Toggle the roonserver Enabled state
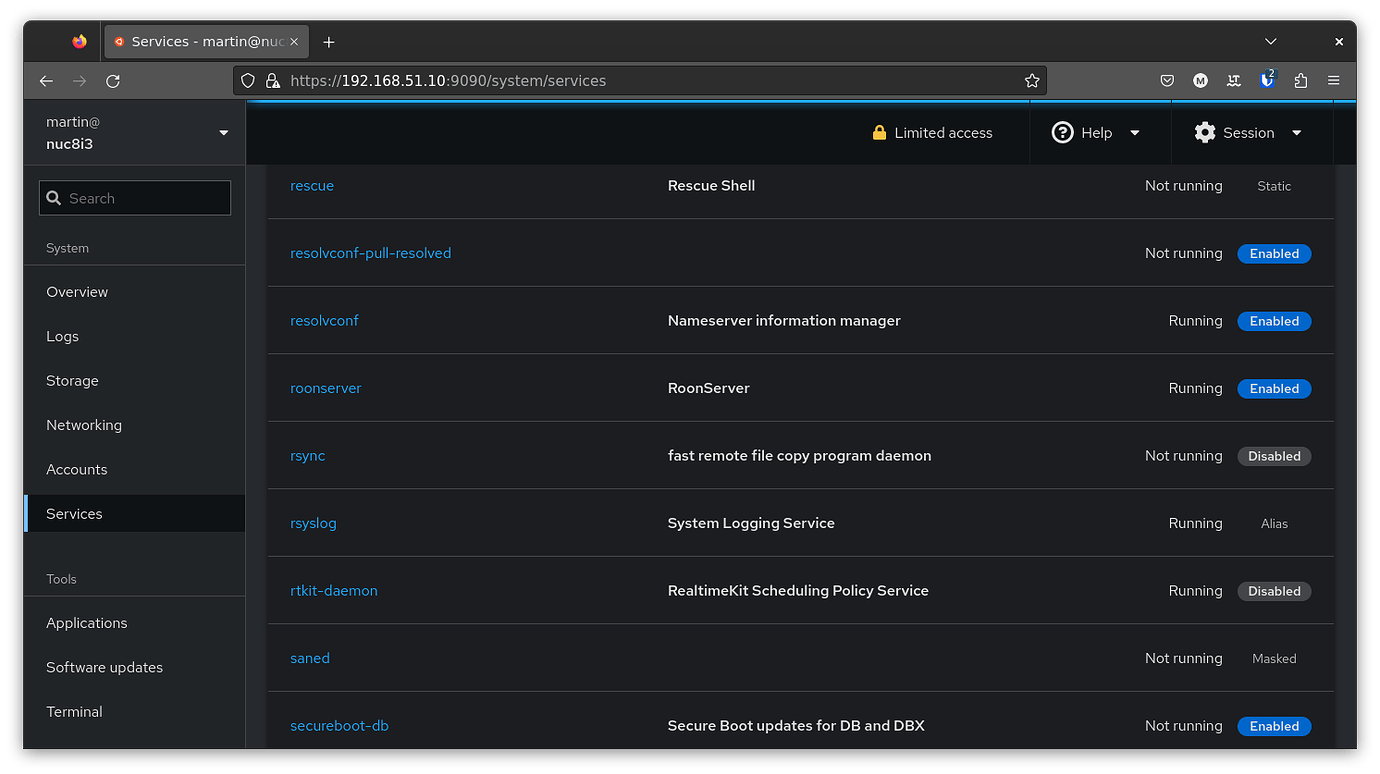 (x=1274, y=388)
